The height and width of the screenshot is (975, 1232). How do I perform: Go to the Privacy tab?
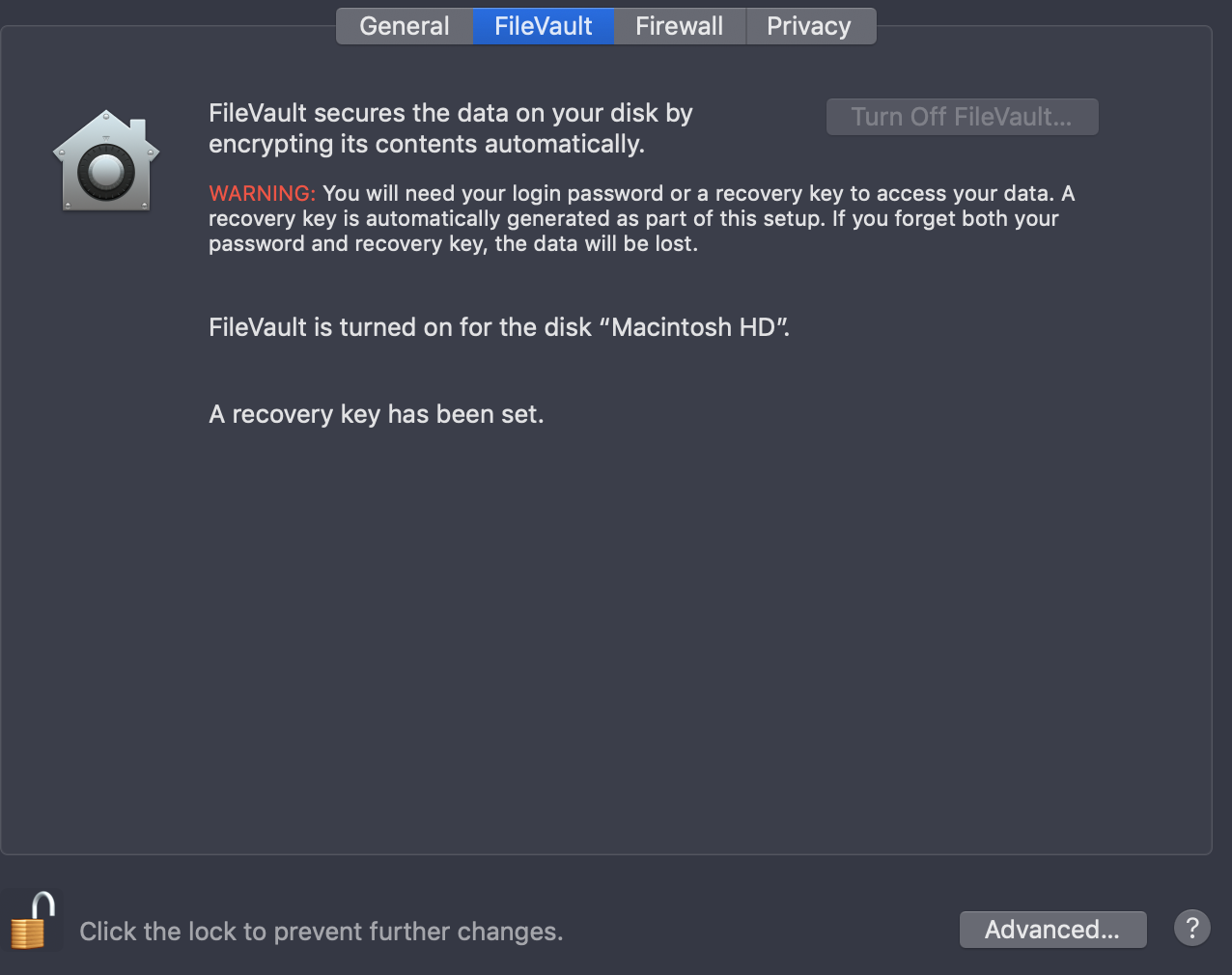tap(809, 26)
